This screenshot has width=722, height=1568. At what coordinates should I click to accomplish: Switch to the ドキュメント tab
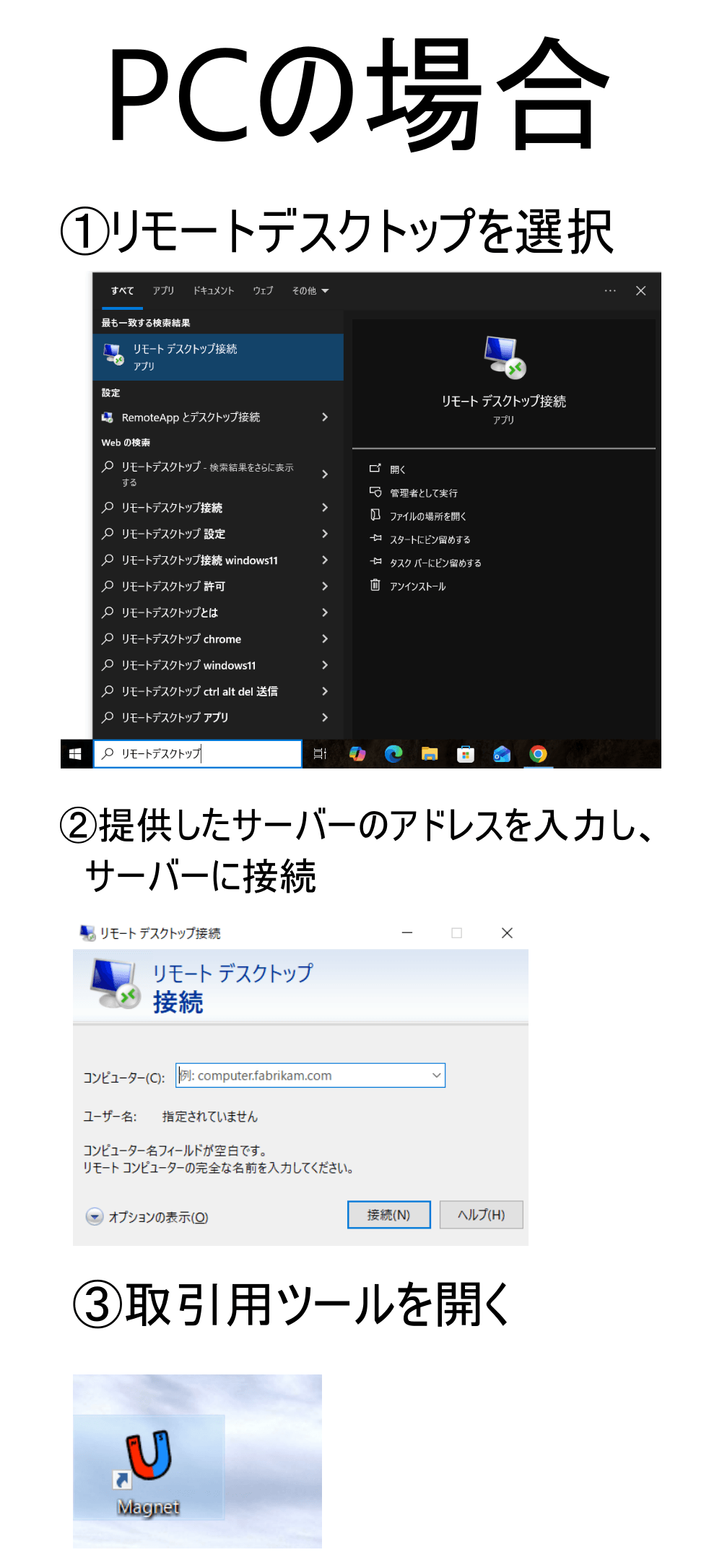pos(214,290)
